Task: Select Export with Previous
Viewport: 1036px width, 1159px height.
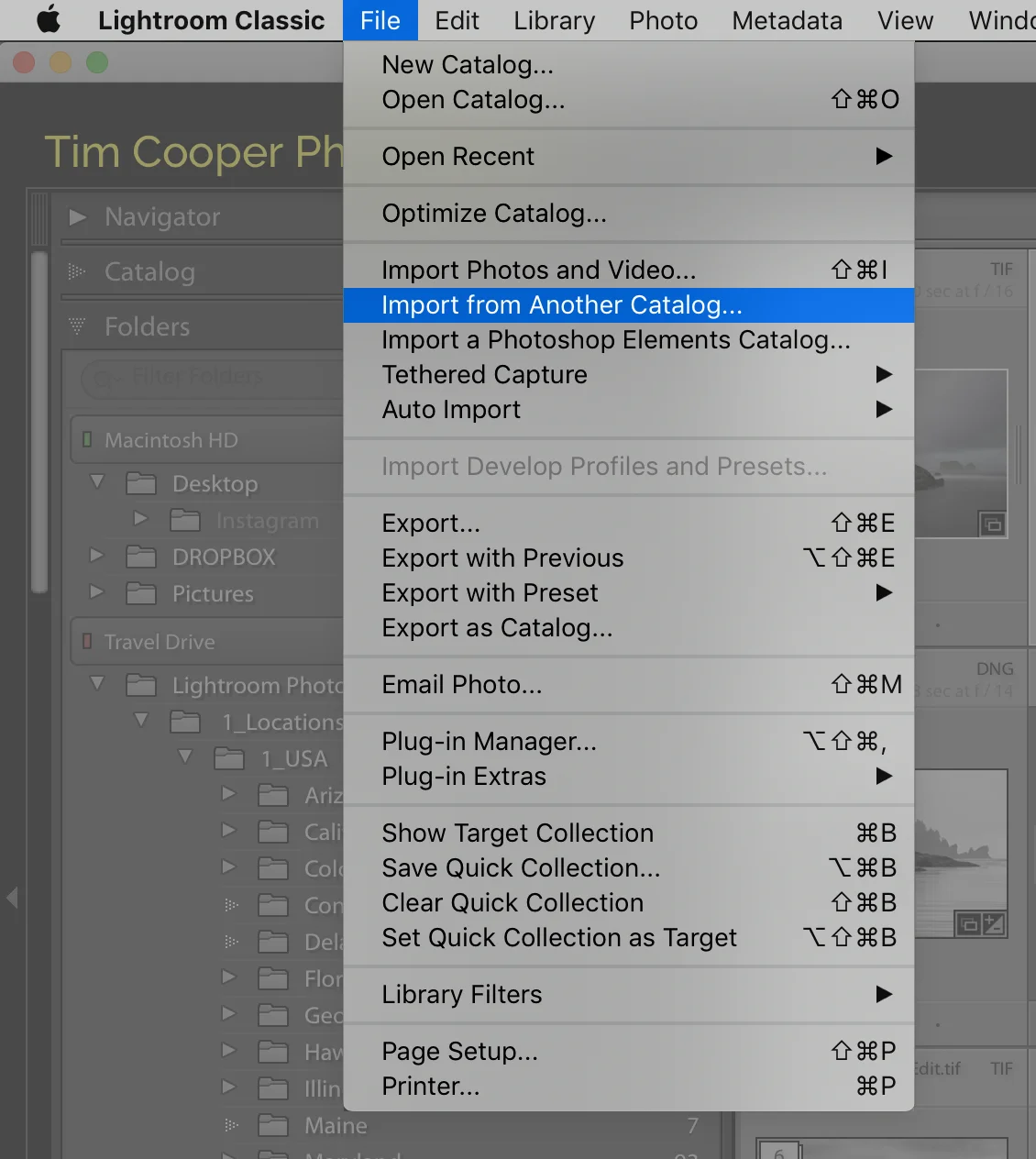Action: 629,558
